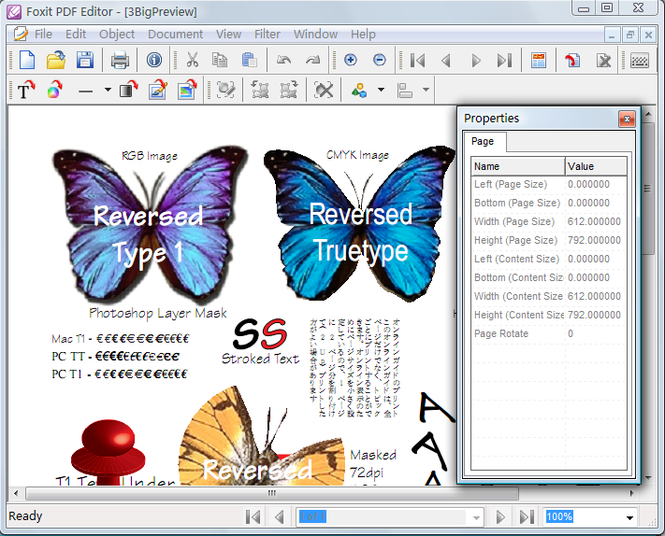Select the Add Text tool
The width and height of the screenshot is (665, 536).
[25, 89]
